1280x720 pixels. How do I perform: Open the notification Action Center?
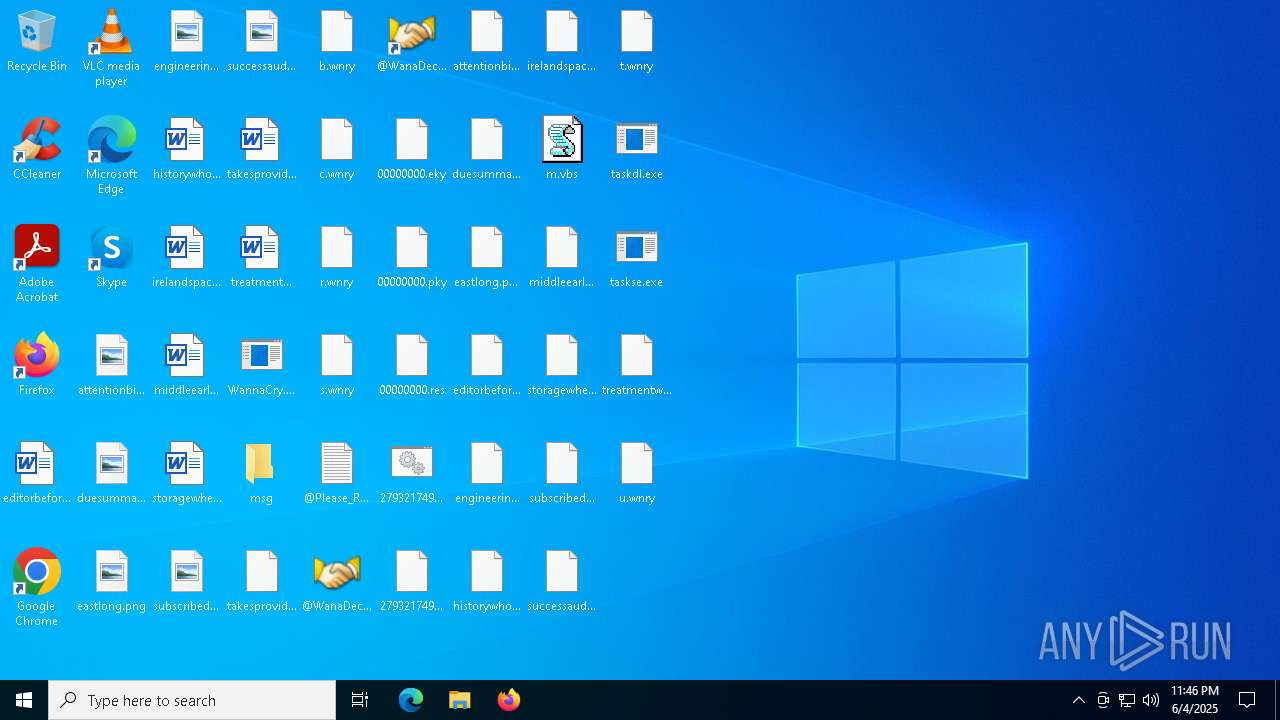coord(1248,700)
